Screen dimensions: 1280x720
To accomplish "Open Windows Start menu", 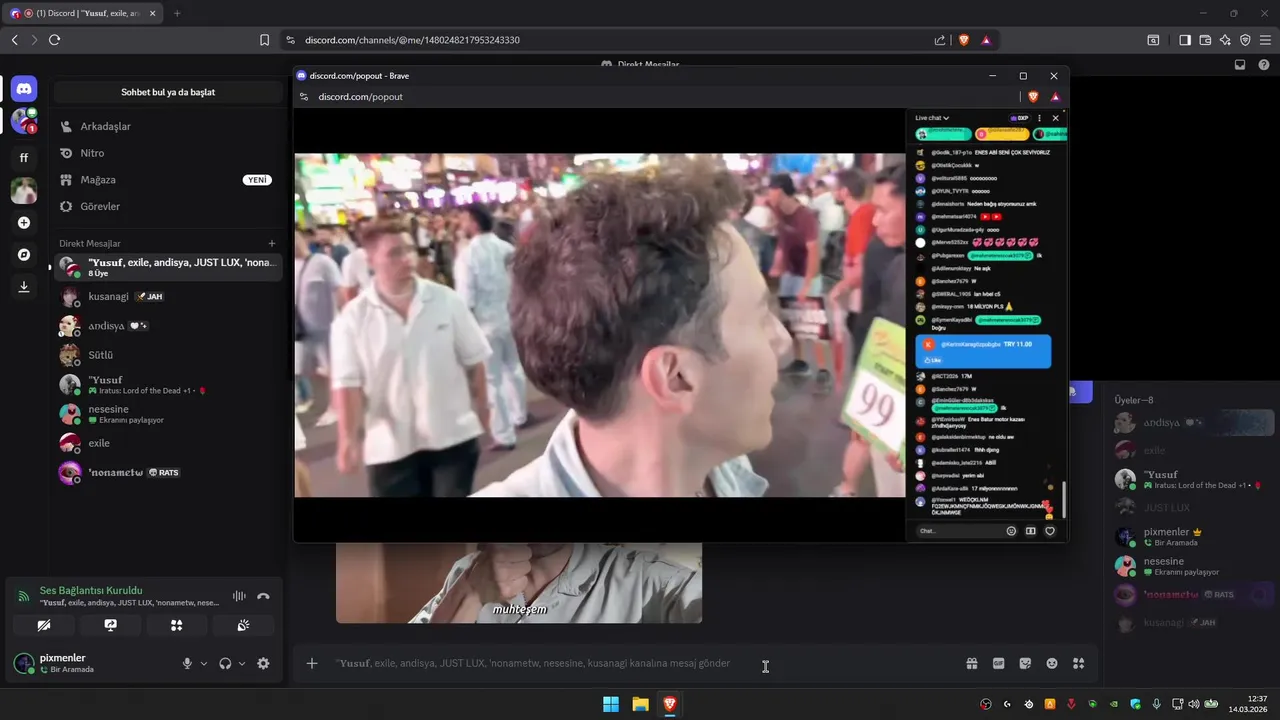I will [x=610, y=704].
